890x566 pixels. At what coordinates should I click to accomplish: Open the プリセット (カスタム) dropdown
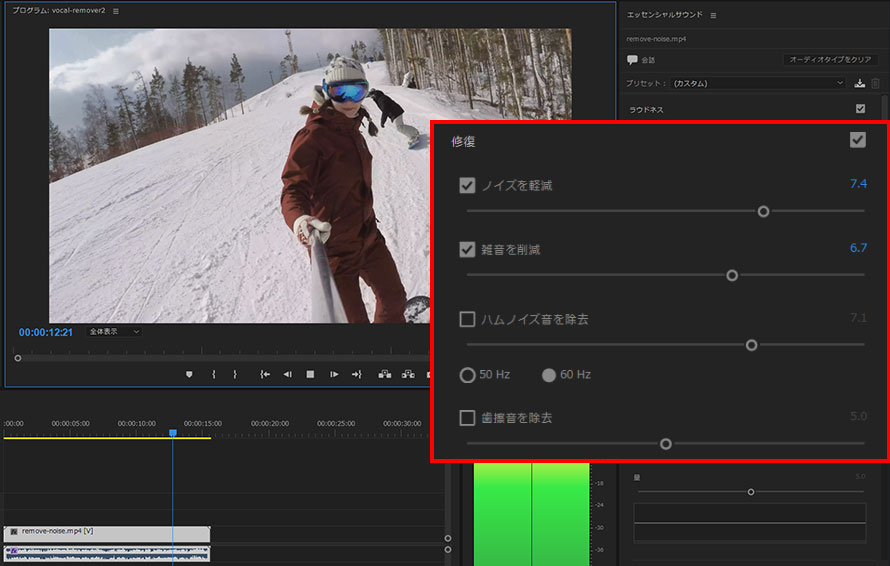(x=758, y=84)
